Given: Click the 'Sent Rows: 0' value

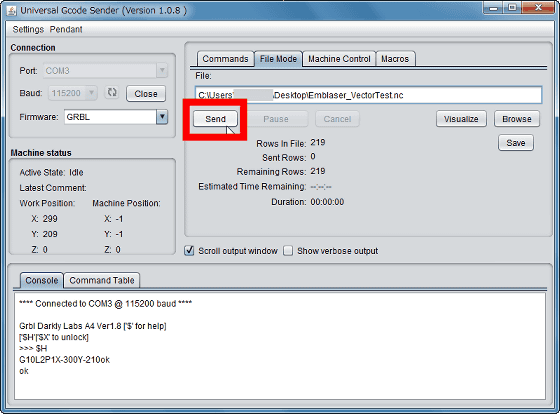Looking at the screenshot, I should point(313,157).
